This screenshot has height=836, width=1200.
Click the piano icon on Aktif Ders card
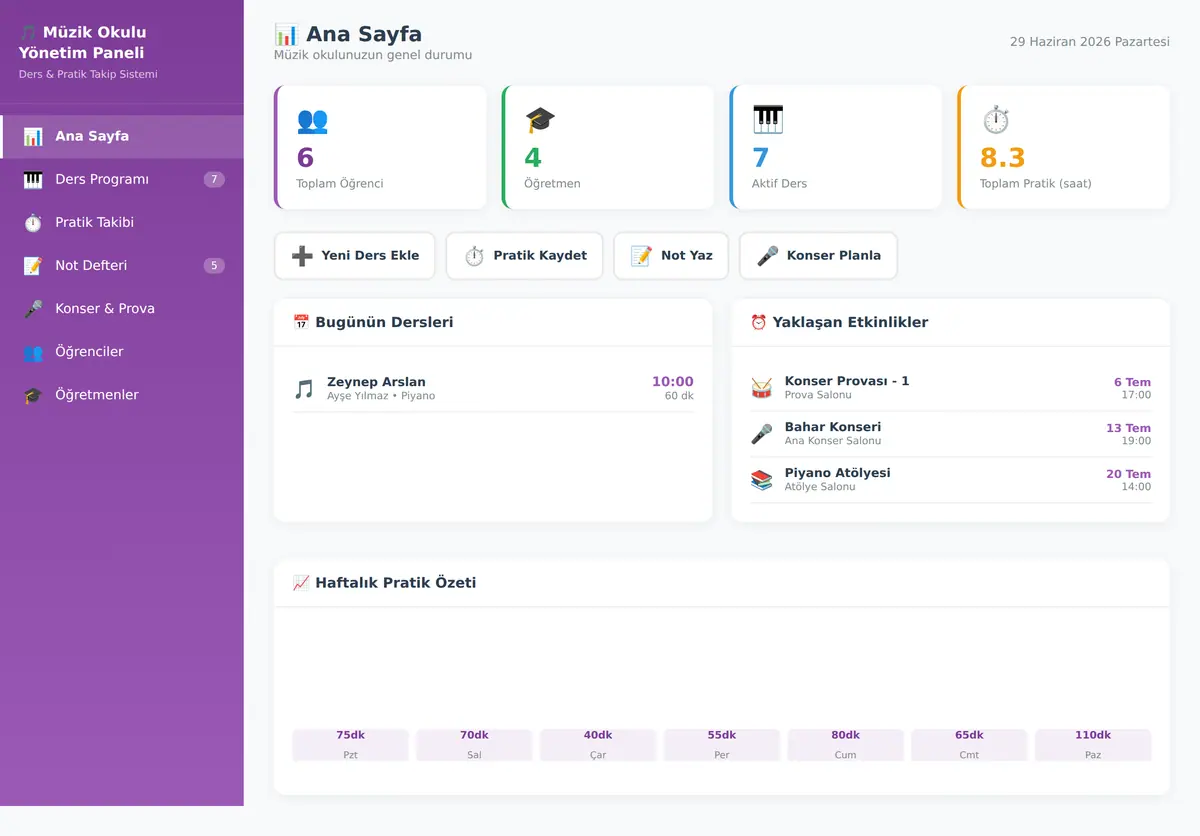pyautogui.click(x=768, y=121)
